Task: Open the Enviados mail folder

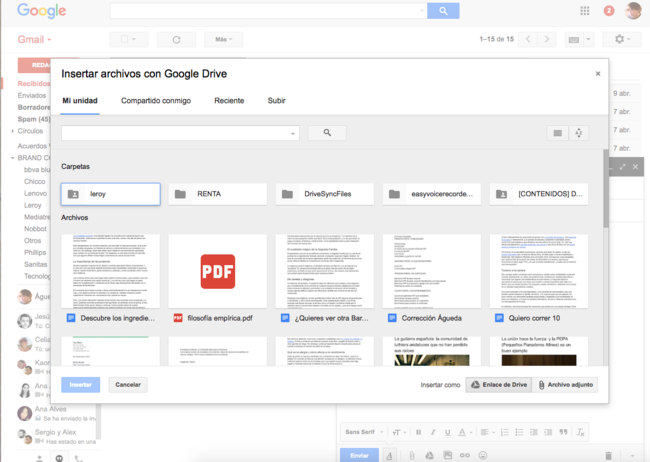Action: pyautogui.click(x=32, y=95)
